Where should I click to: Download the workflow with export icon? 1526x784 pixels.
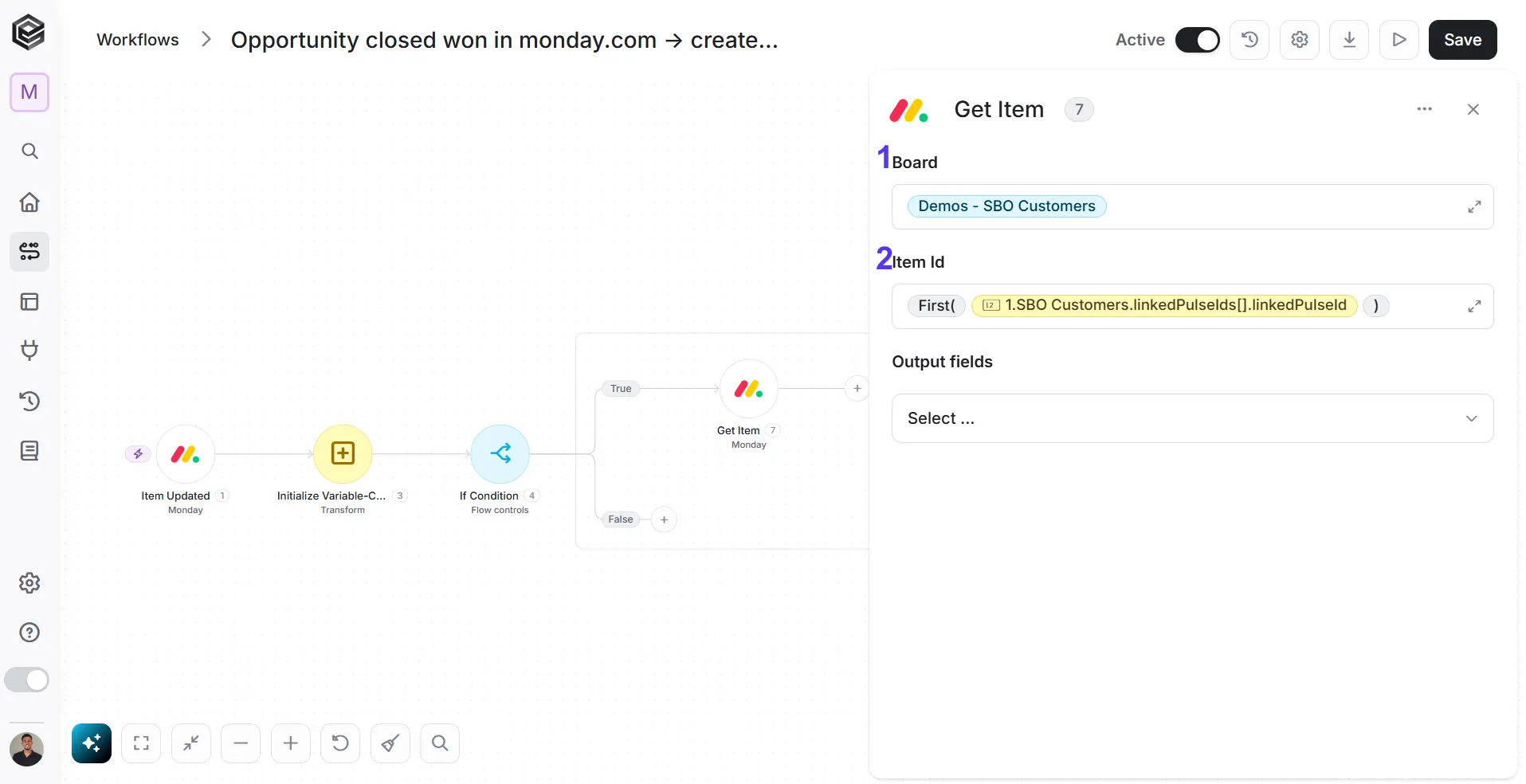(1349, 40)
